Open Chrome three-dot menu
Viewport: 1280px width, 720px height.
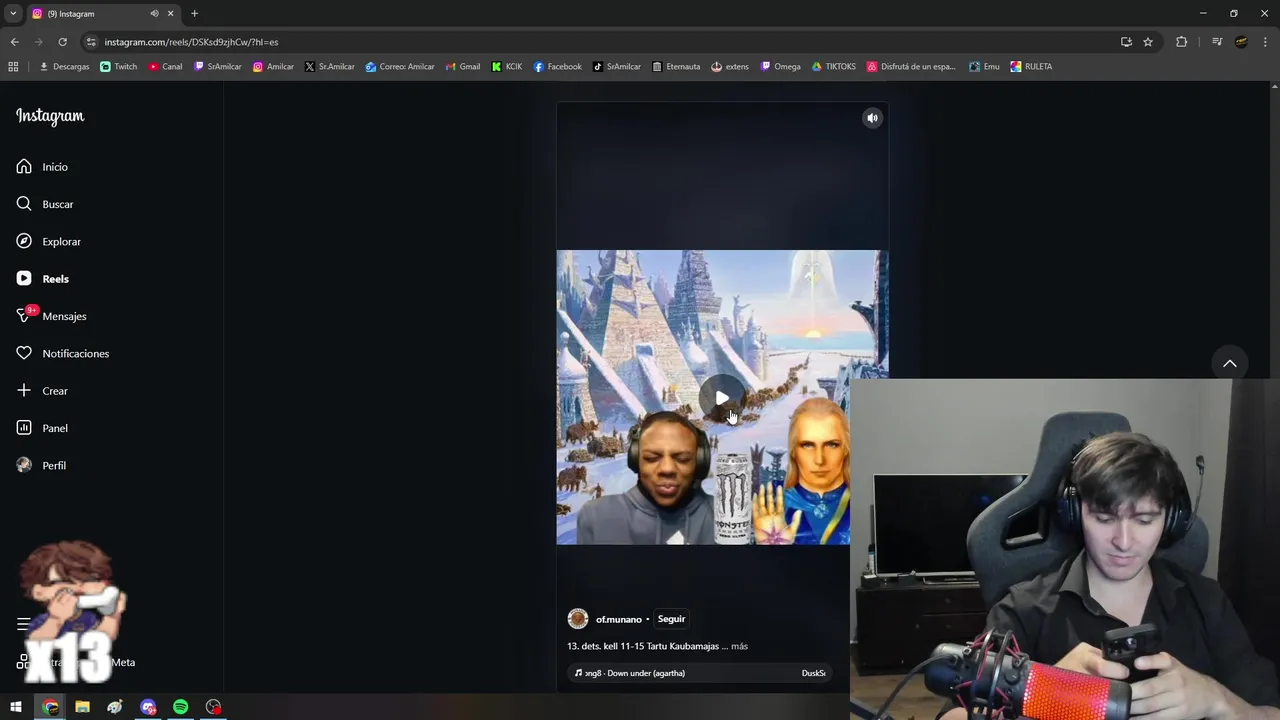tap(1265, 42)
